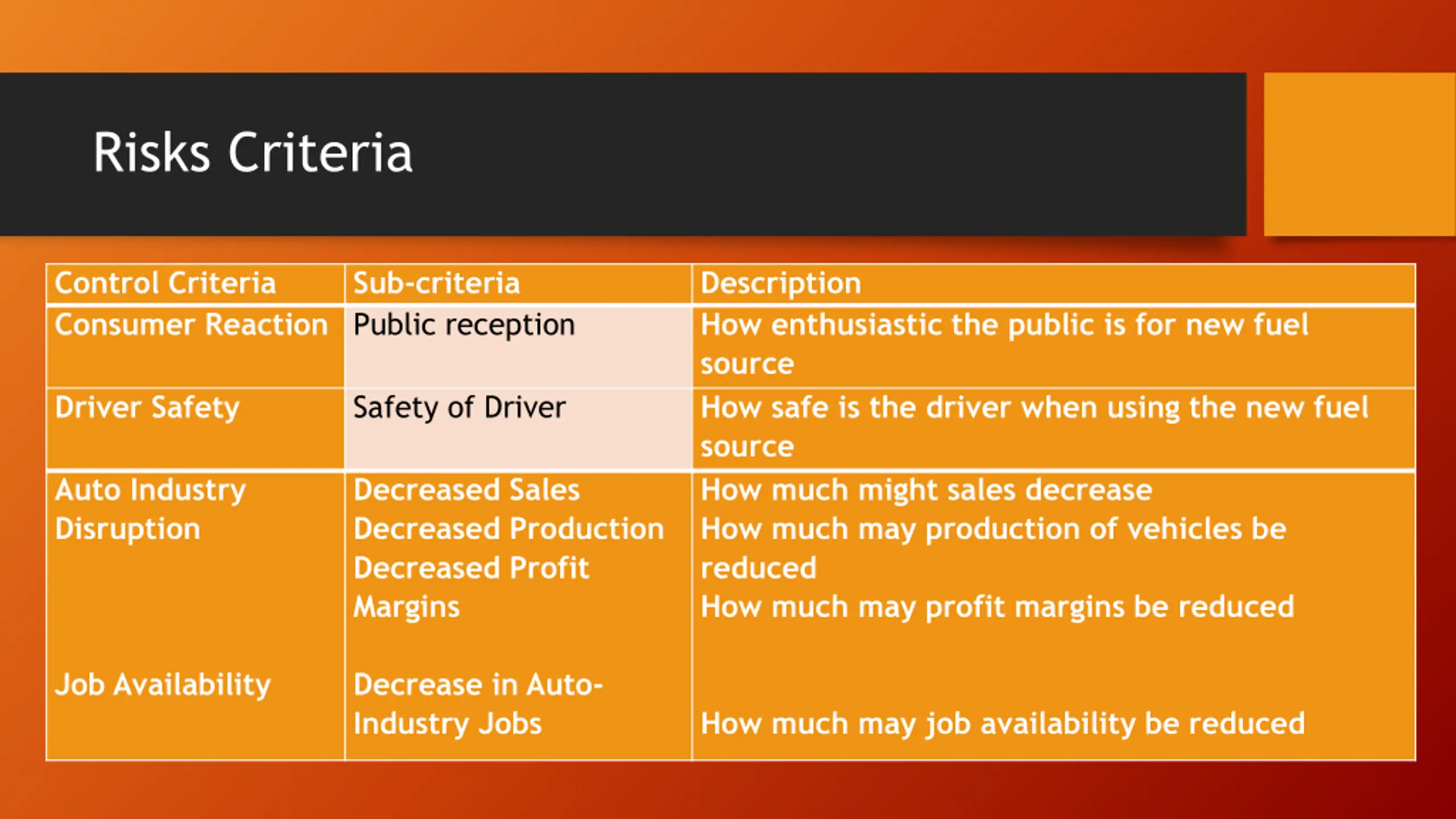The image size is (1456, 819).
Task: Select the Control Criteria header cell
Action: click(195, 283)
